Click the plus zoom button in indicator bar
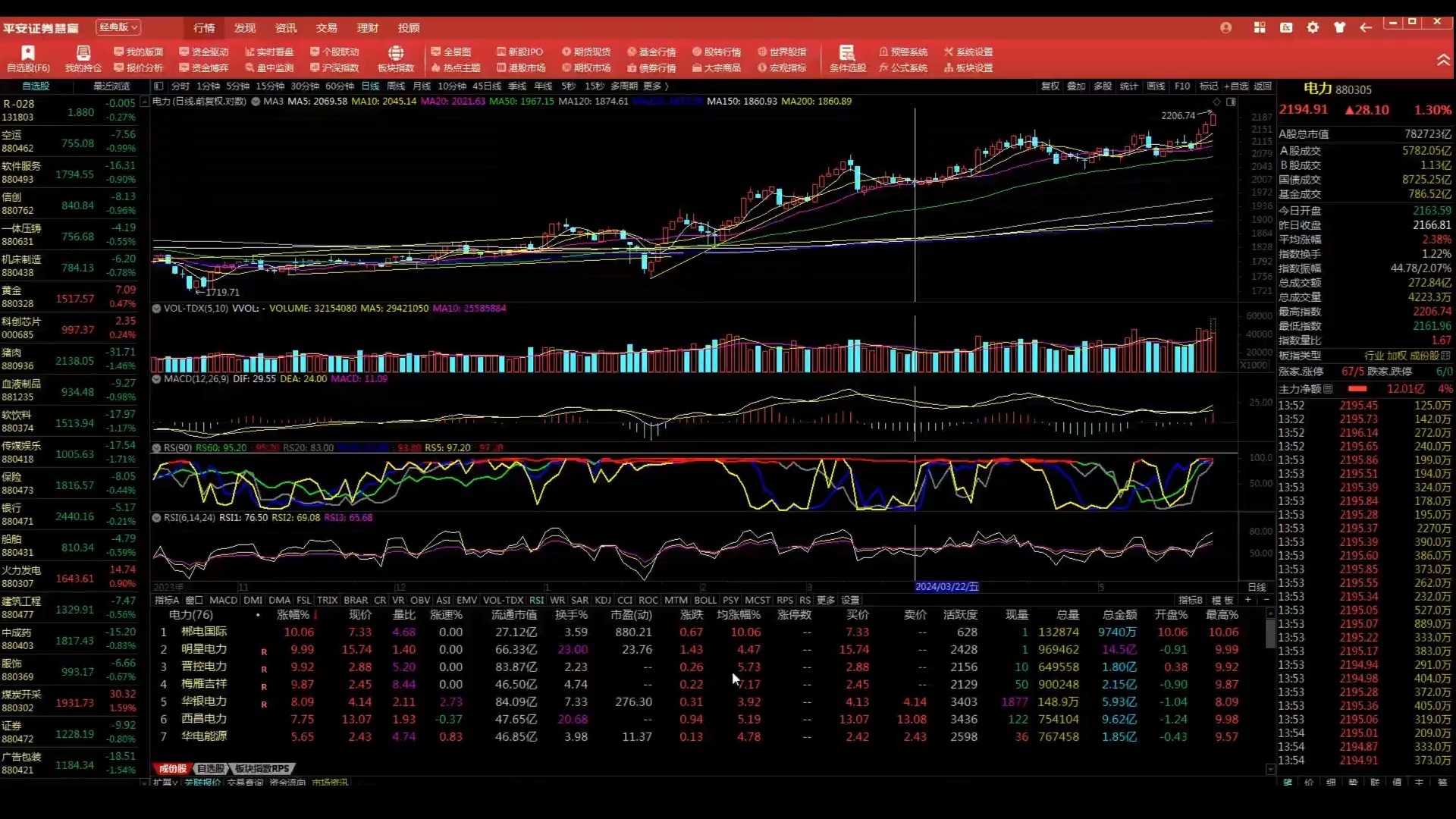 1248,600
